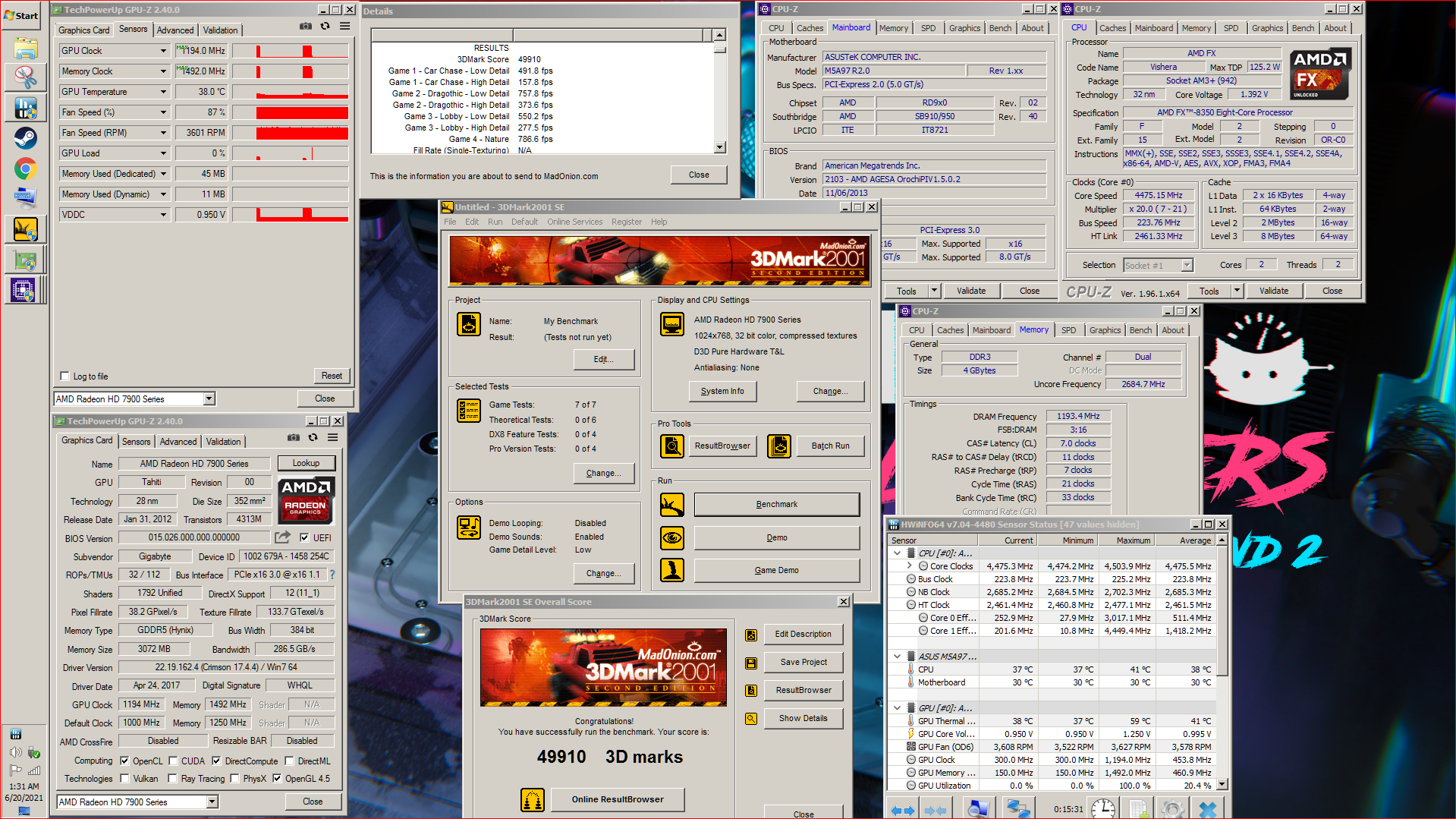Click the Show Details magnifier icon
1456x819 pixels.
pyautogui.click(x=751, y=719)
